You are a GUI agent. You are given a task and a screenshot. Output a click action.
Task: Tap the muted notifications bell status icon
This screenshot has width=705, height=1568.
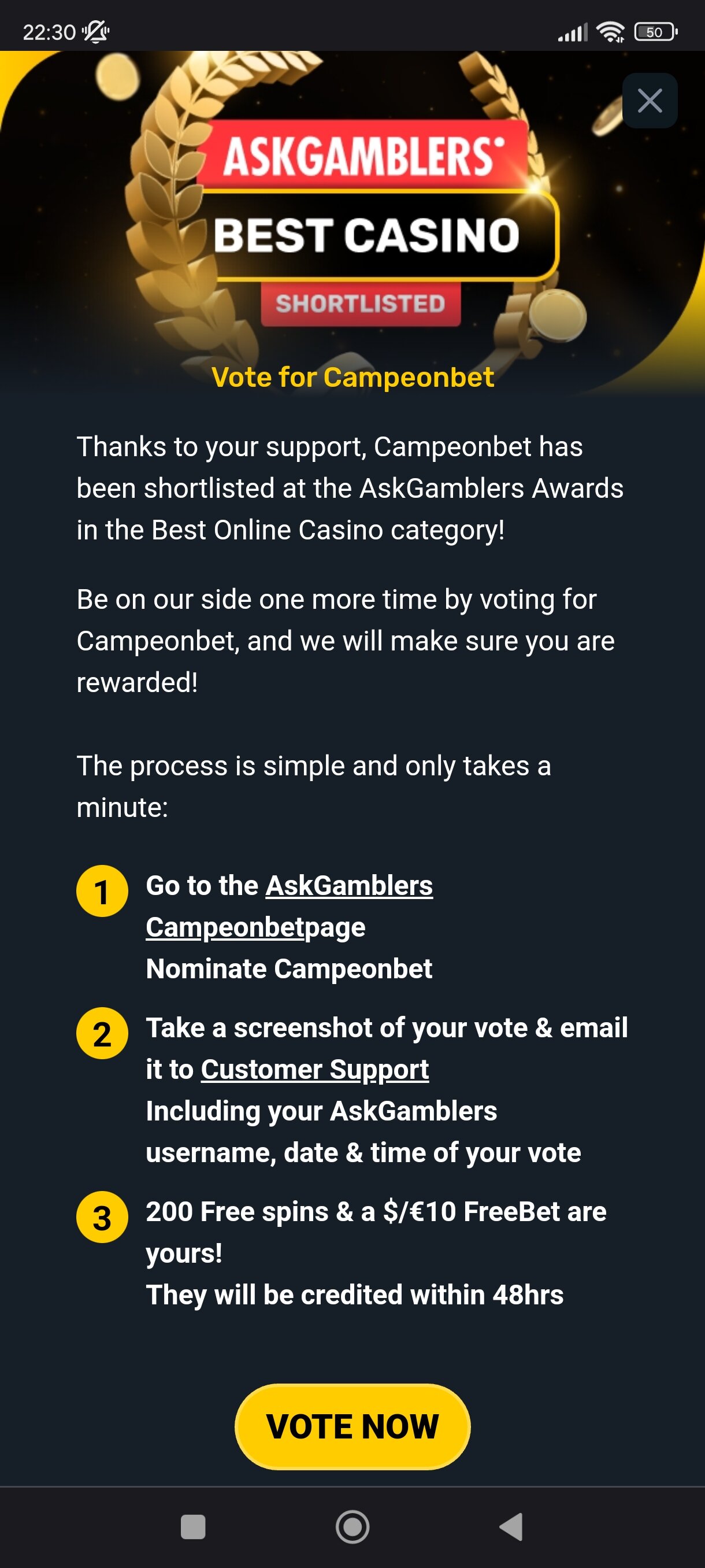(x=95, y=31)
